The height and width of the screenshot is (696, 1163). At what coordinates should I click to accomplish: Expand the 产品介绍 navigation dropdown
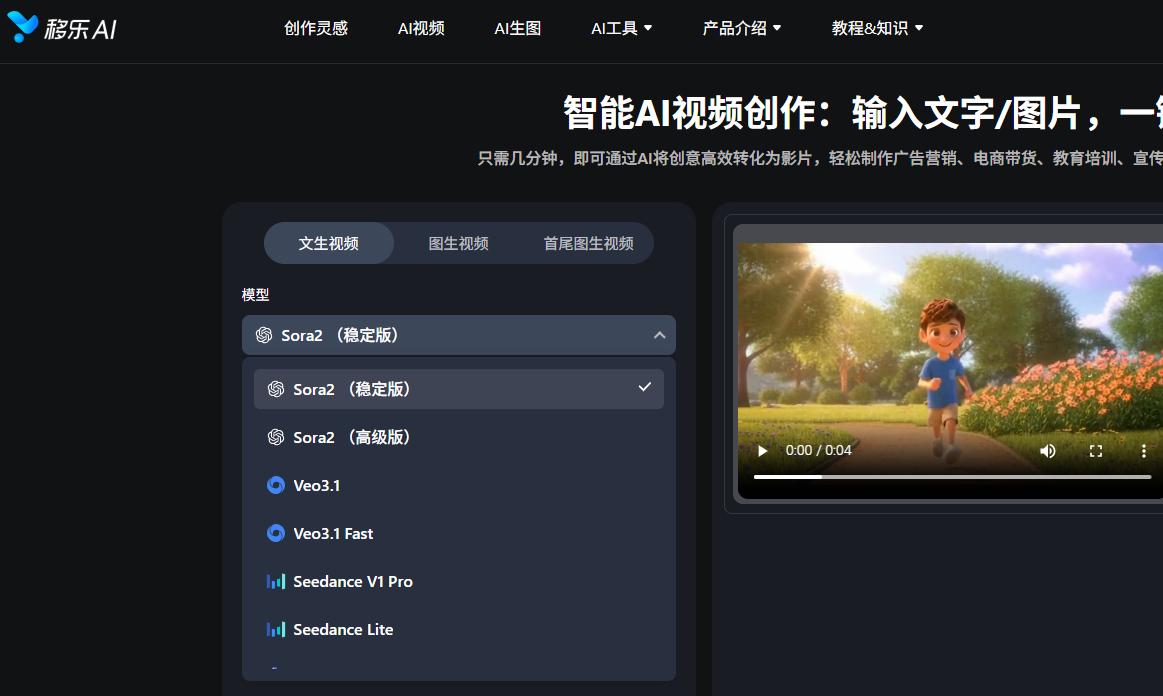(x=741, y=28)
